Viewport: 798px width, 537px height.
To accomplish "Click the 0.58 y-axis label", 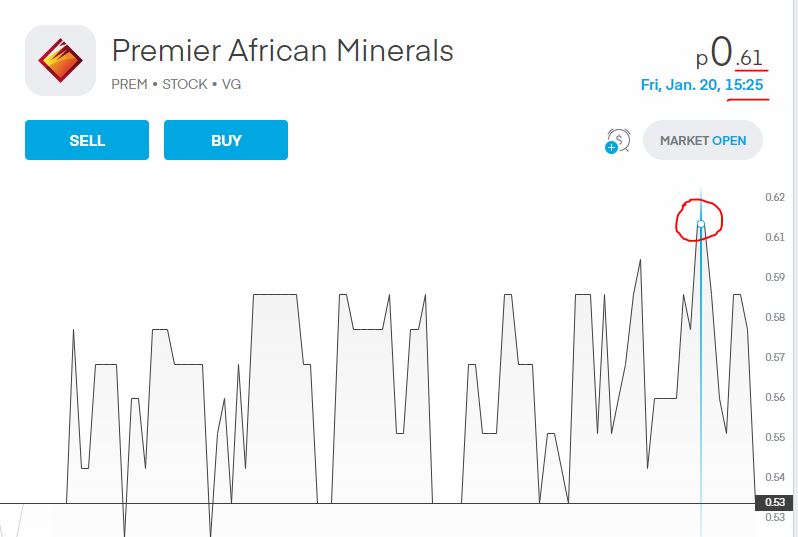I will 775,318.
